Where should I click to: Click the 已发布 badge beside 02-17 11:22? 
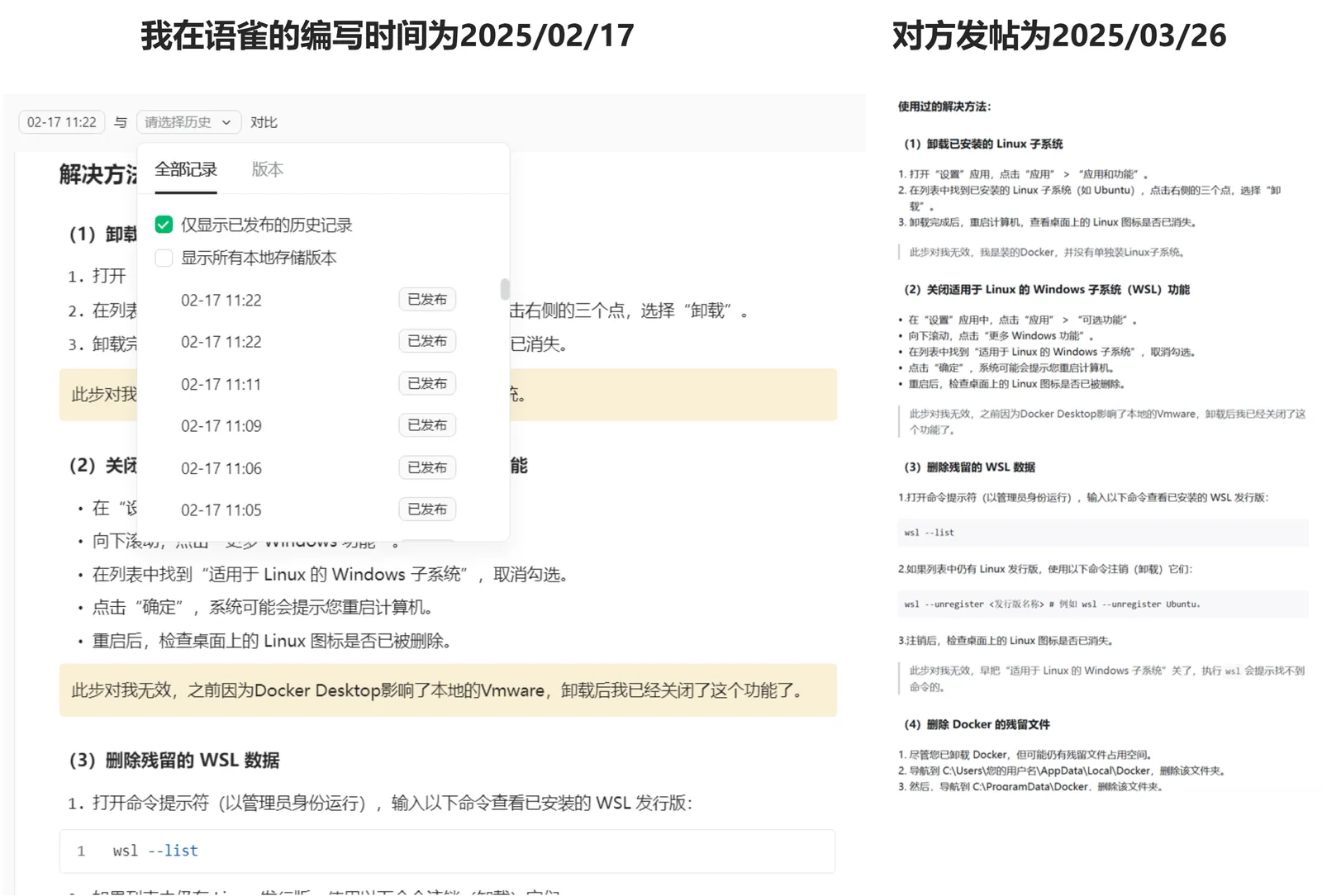click(426, 300)
